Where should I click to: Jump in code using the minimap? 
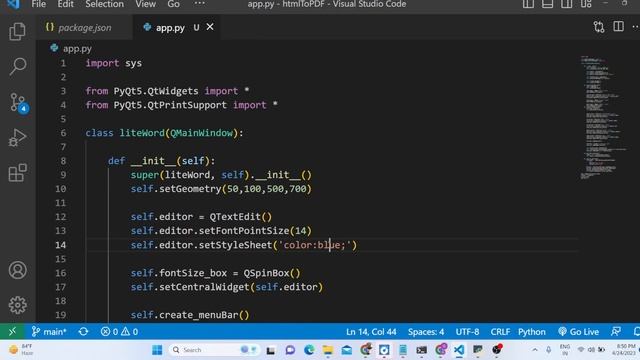pos(602,117)
